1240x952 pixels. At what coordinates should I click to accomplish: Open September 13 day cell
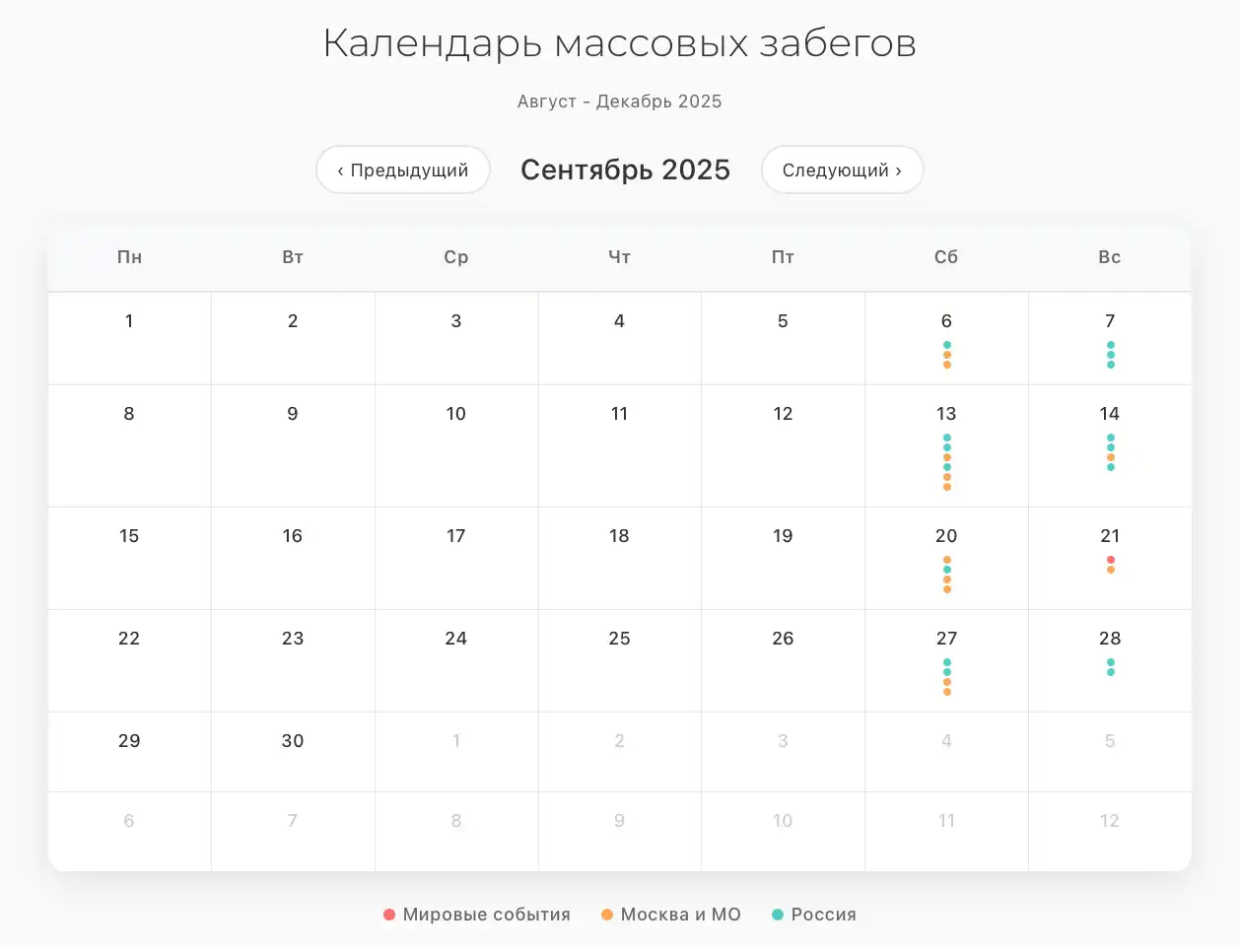coord(946,446)
